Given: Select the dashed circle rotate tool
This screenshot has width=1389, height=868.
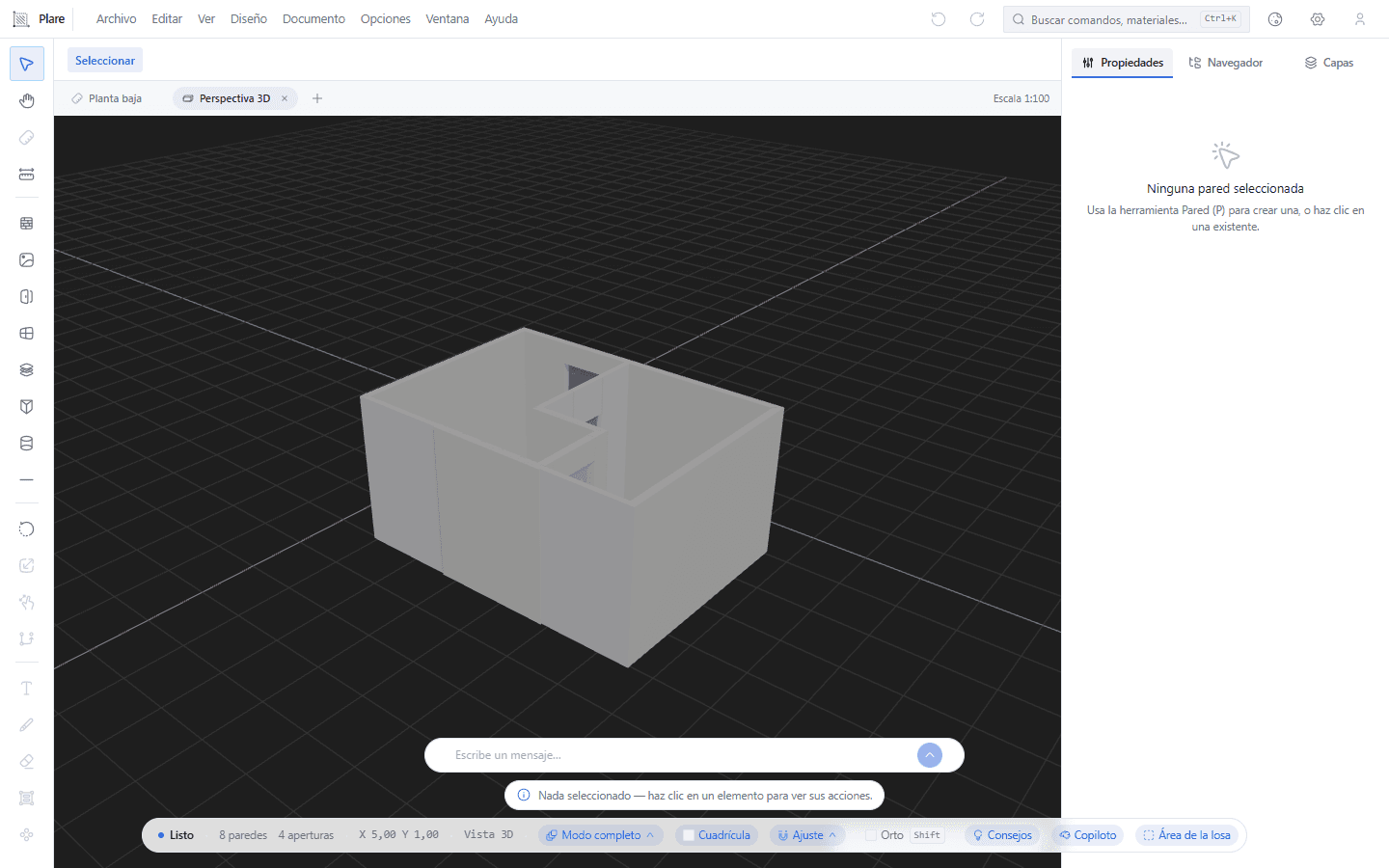Looking at the screenshot, I should (27, 529).
